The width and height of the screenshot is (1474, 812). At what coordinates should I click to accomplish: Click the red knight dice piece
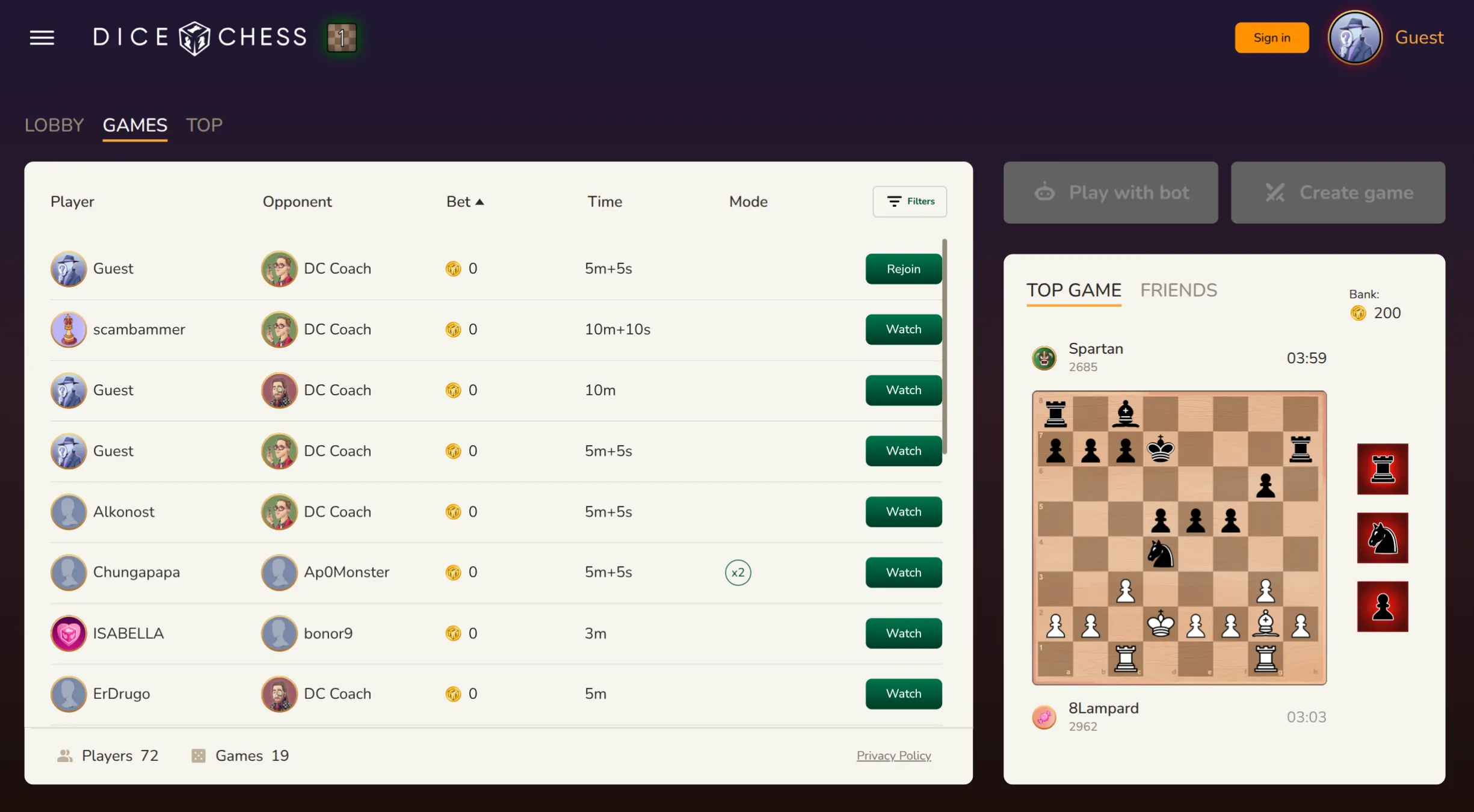(x=1383, y=538)
